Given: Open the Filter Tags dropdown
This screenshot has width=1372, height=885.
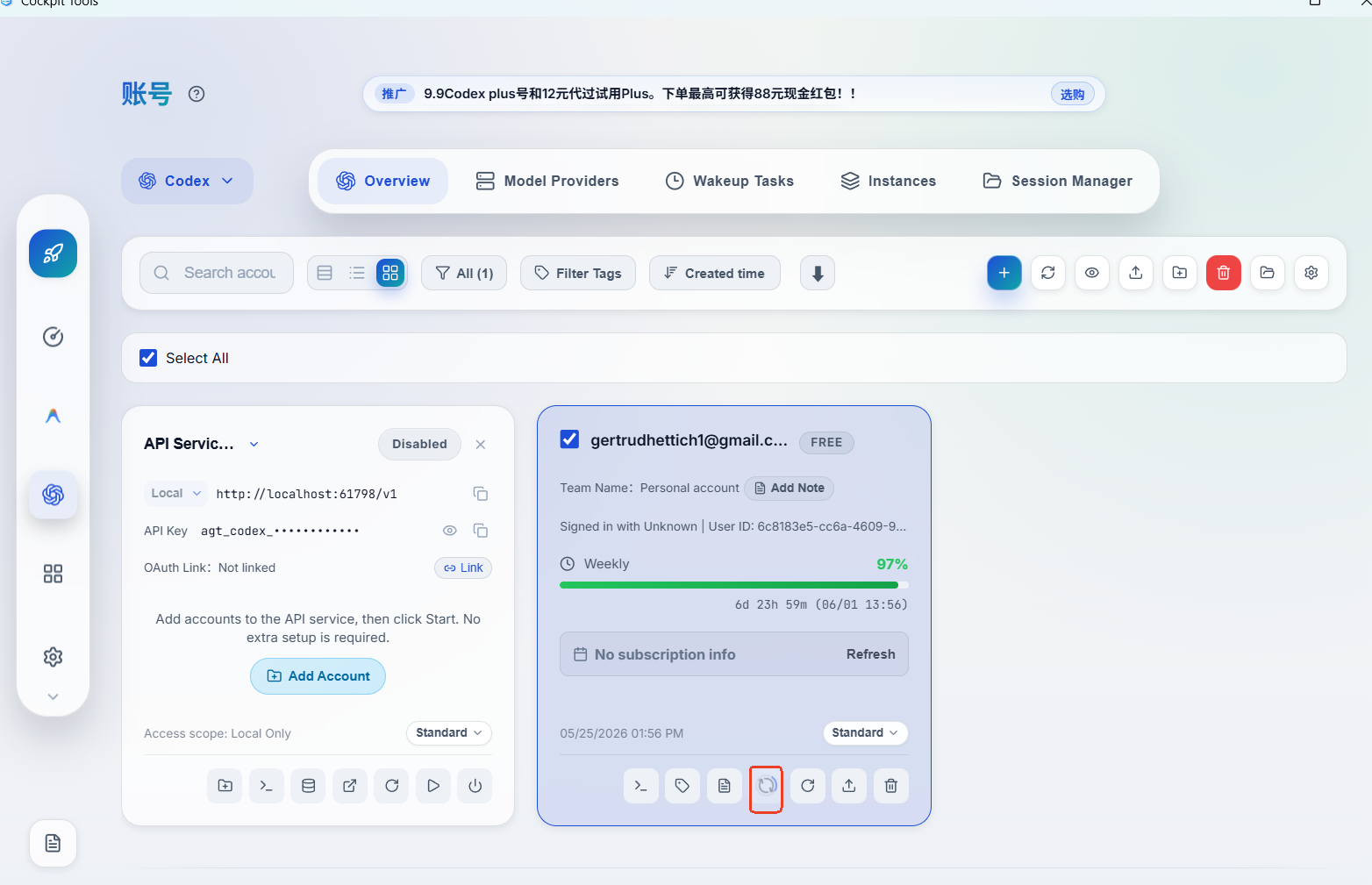Looking at the screenshot, I should click(x=578, y=273).
